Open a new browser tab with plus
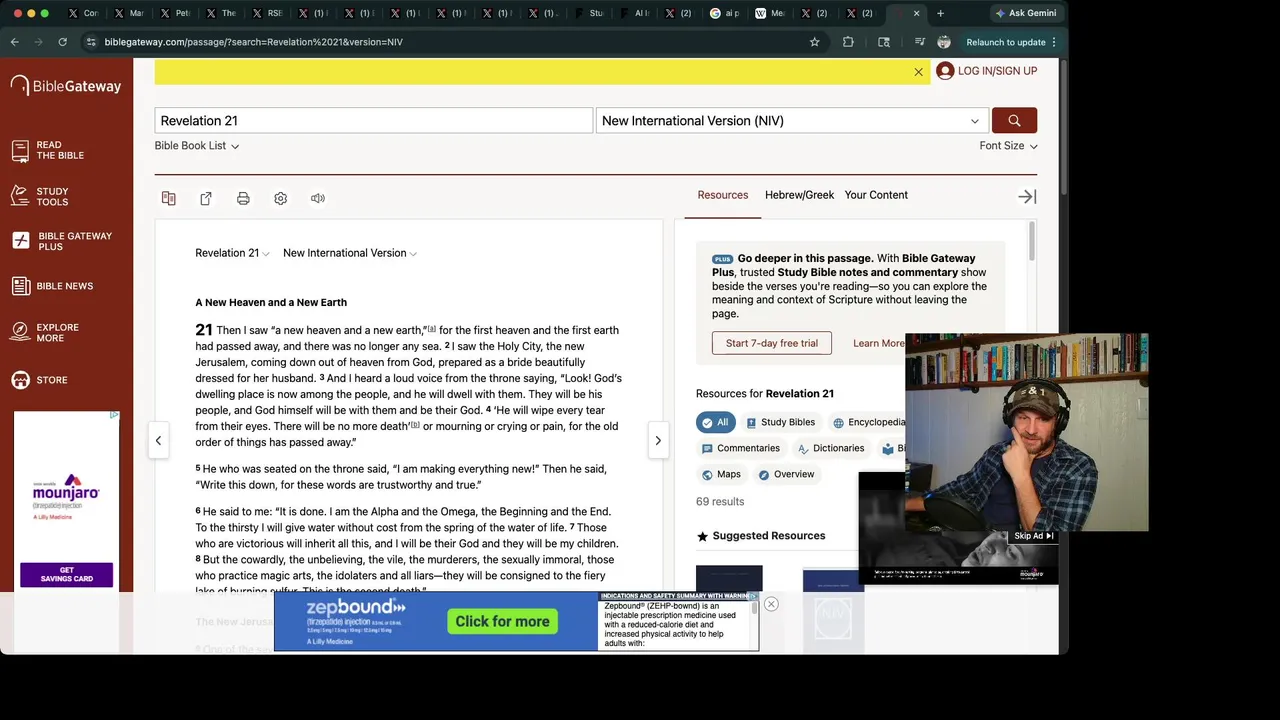Viewport: 1280px width, 720px height. [940, 13]
